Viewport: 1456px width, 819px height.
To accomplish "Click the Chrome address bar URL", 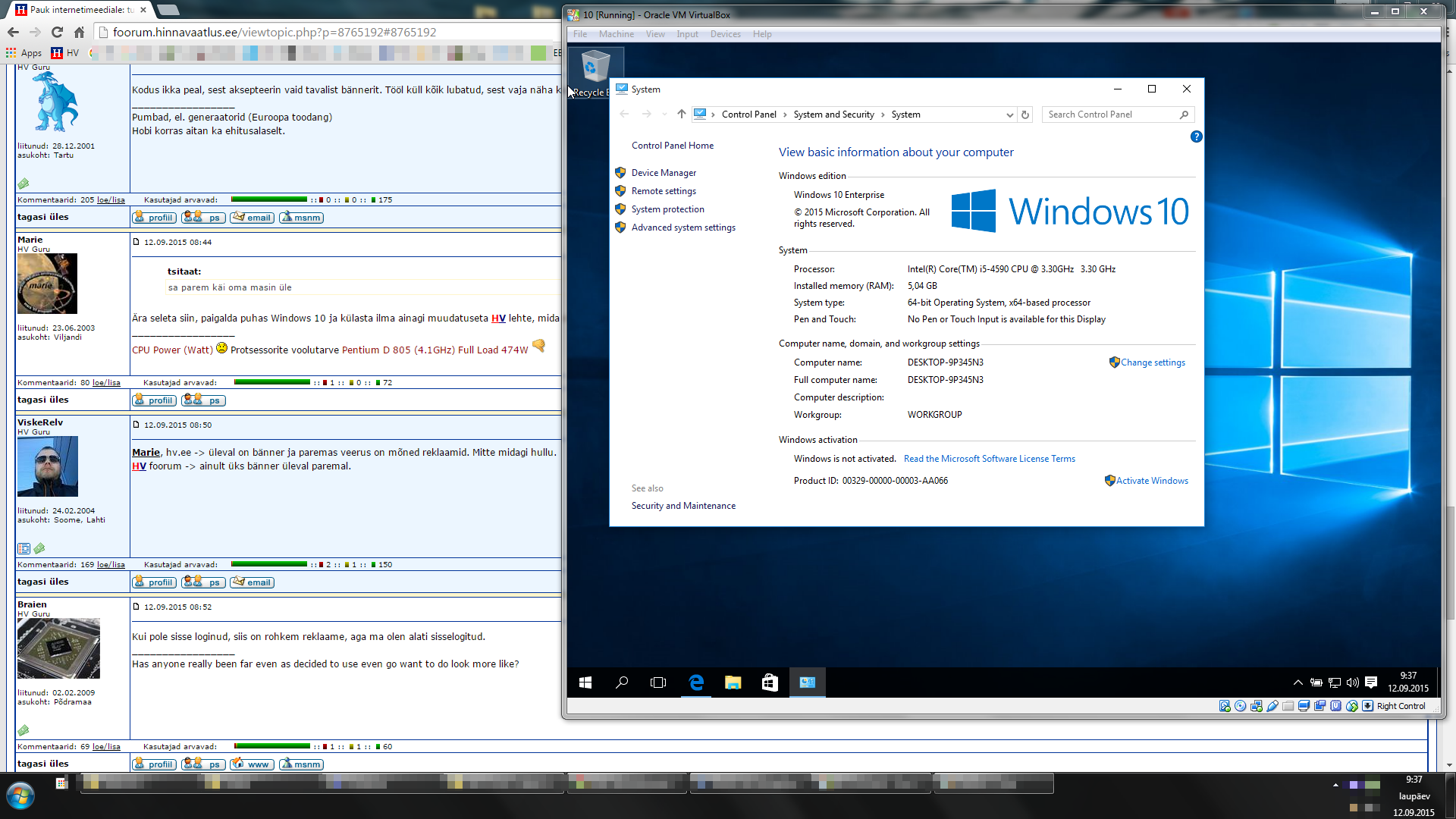I will pyautogui.click(x=275, y=32).
